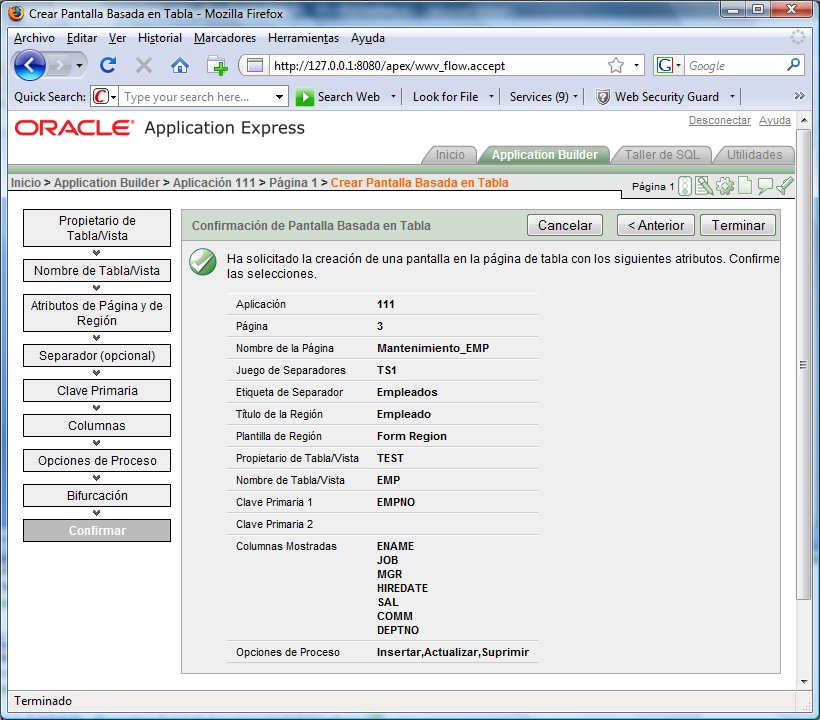Open the Google search engine selector
Viewport: 820px width, 720px height.
(668, 65)
